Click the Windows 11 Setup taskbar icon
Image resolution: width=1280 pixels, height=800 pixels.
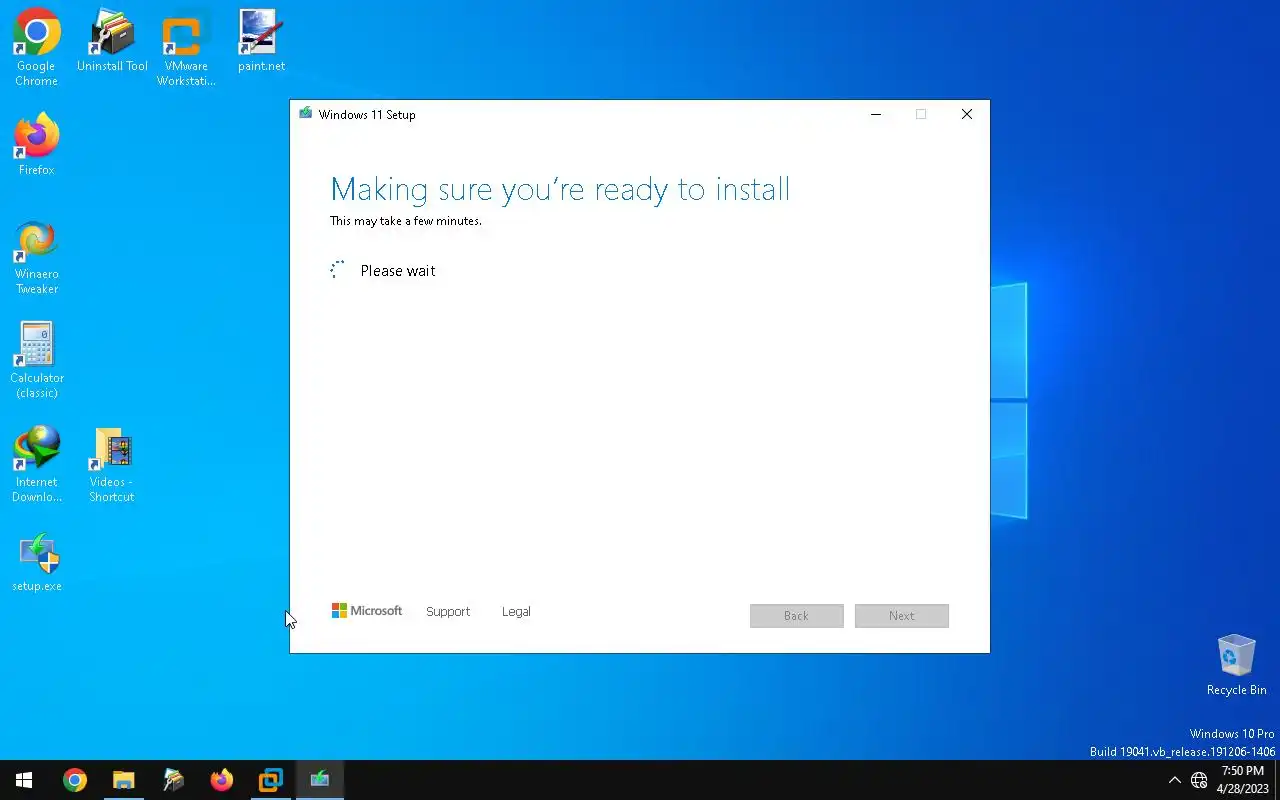319,780
